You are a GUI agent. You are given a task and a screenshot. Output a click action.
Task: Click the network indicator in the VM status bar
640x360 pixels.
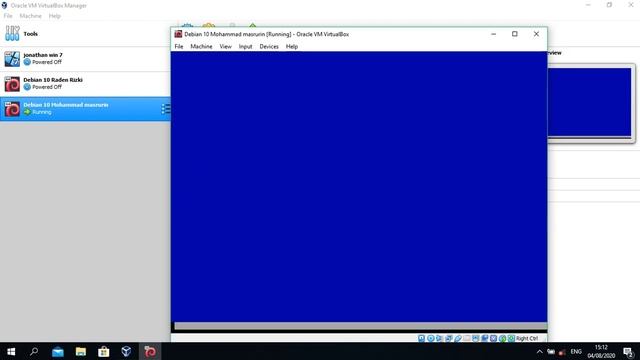coord(449,338)
